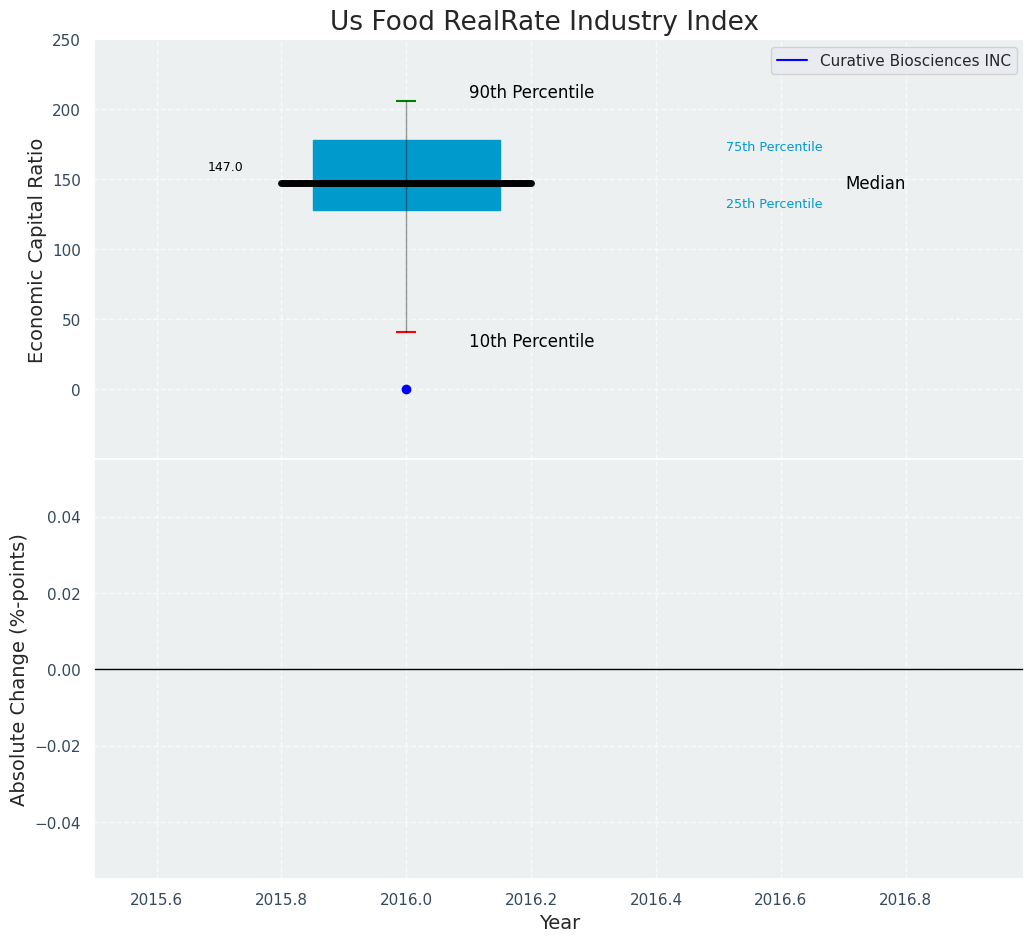Click the red 10th percentile whisker cap
This screenshot has height=942, width=1034.
tap(406, 332)
